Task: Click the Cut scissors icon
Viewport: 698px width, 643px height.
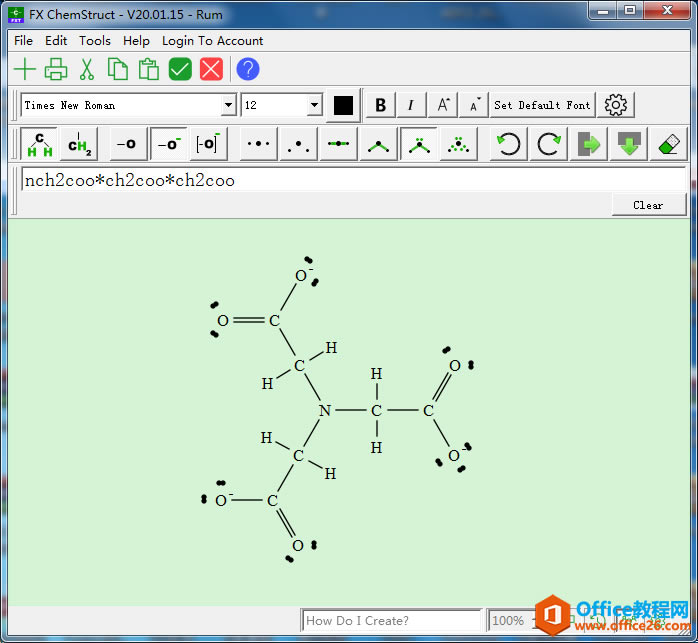Action: tap(87, 69)
